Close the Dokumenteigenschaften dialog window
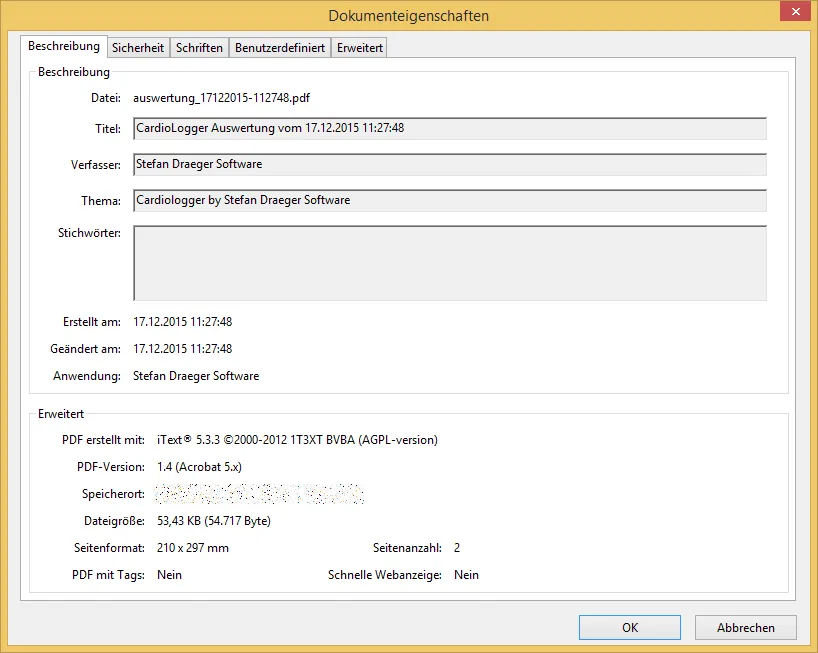The image size is (818, 653). [795, 12]
